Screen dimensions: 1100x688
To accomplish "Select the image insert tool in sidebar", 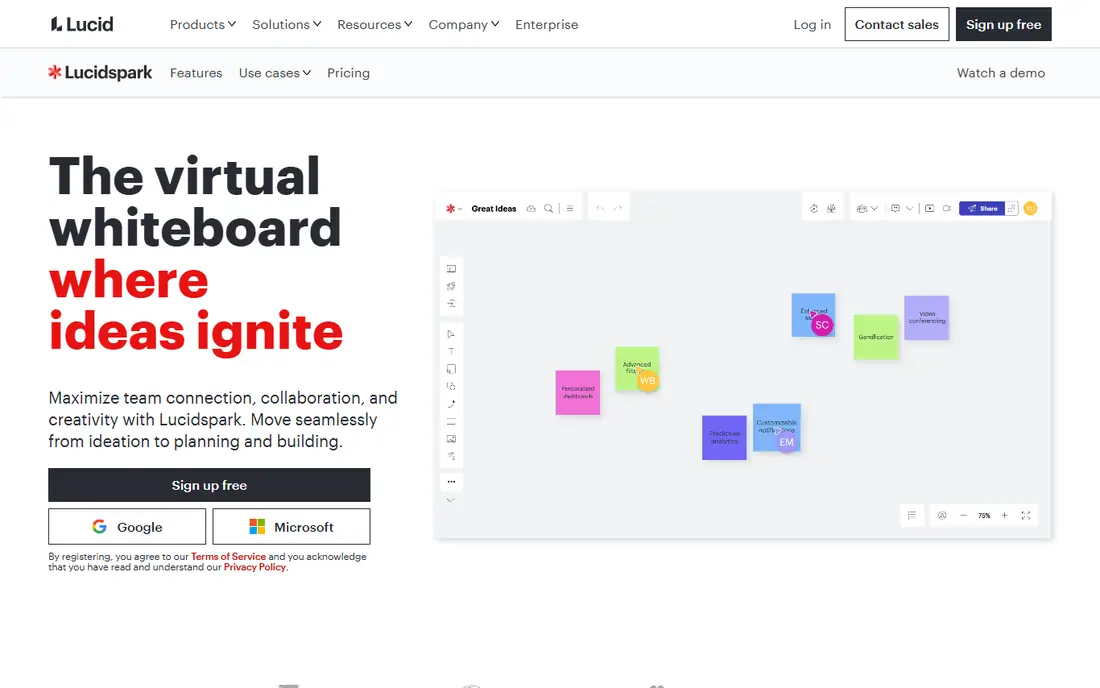I will pos(451,439).
